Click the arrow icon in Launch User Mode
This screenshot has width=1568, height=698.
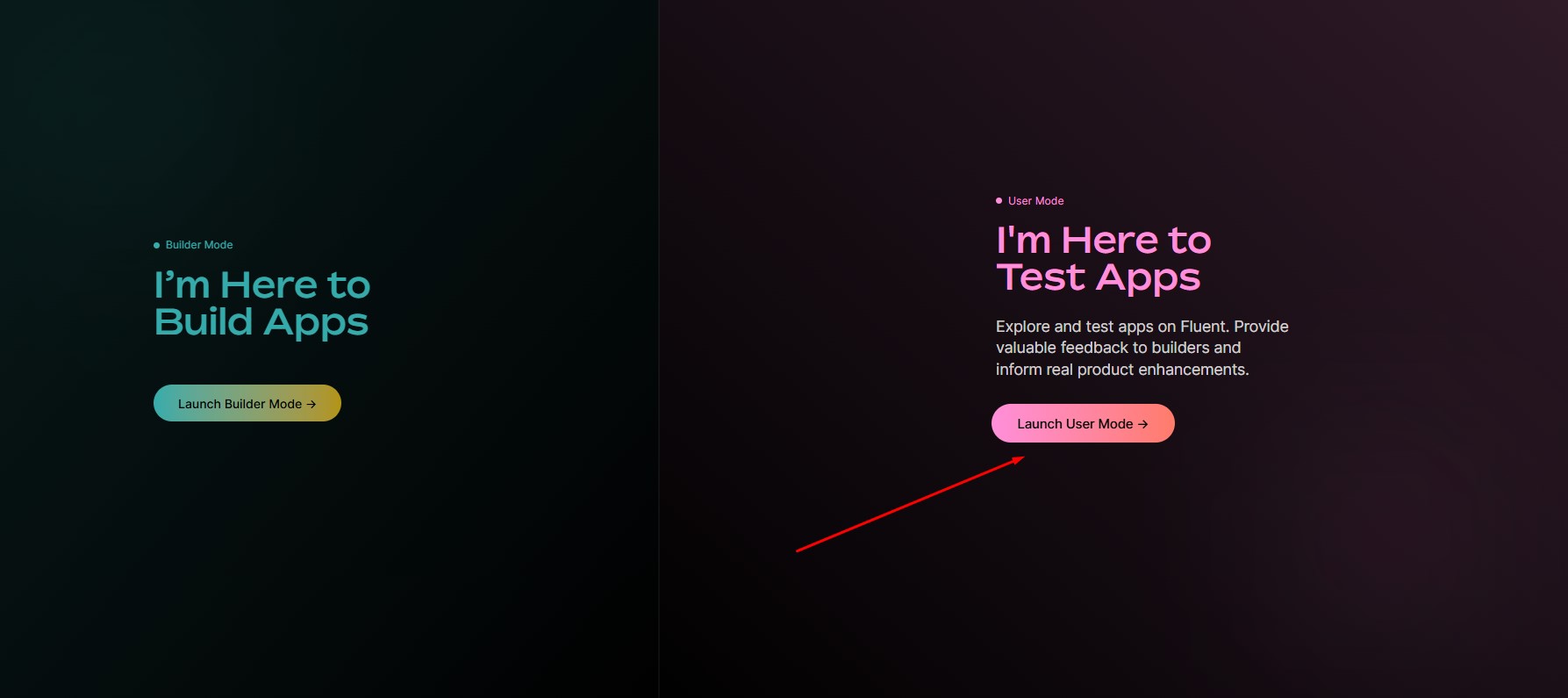pyautogui.click(x=1142, y=424)
